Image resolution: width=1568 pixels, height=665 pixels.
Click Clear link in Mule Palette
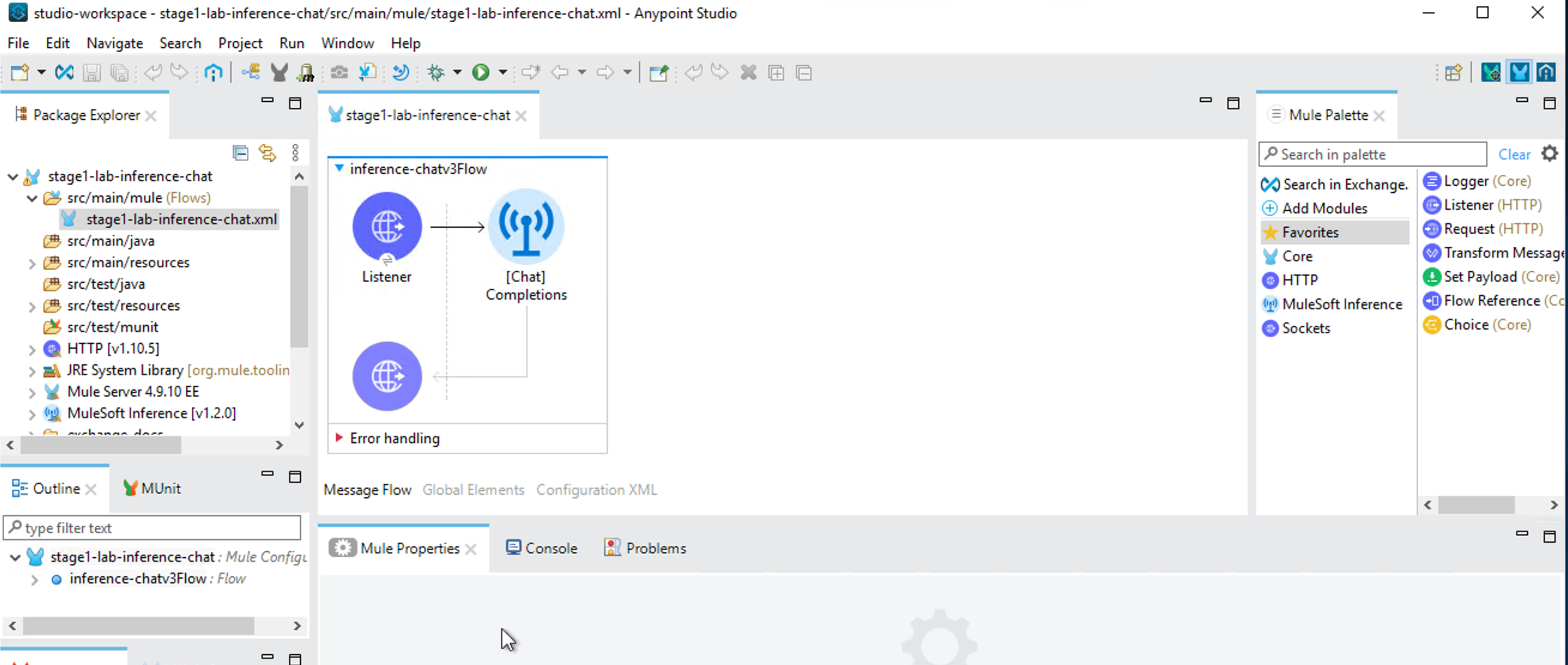pyautogui.click(x=1513, y=155)
